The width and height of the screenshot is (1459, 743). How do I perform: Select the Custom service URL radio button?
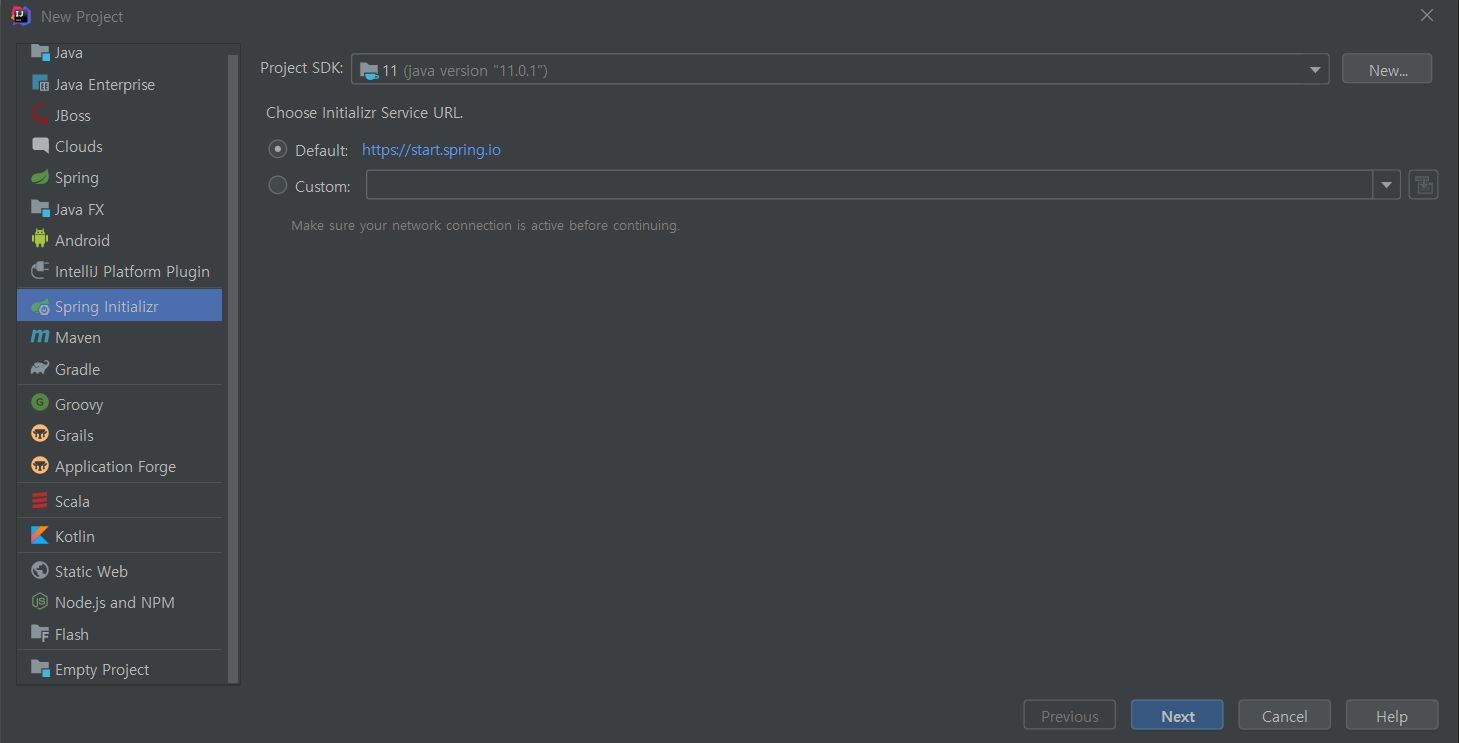(x=278, y=185)
